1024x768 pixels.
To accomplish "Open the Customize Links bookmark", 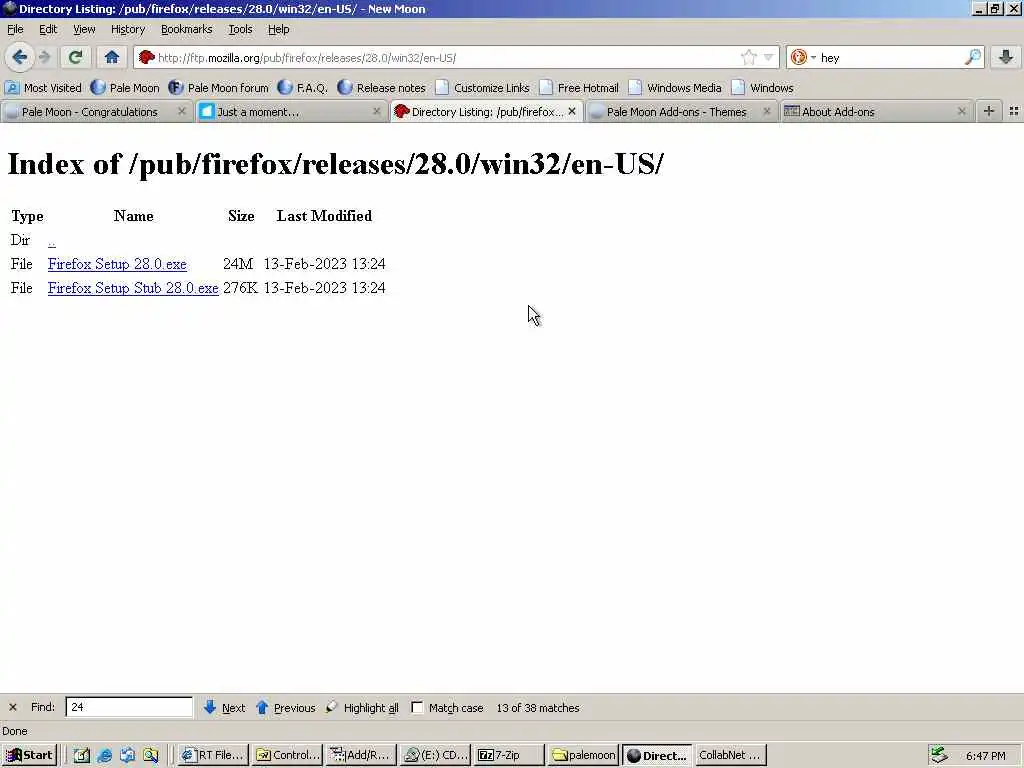I will pyautogui.click(x=483, y=88).
